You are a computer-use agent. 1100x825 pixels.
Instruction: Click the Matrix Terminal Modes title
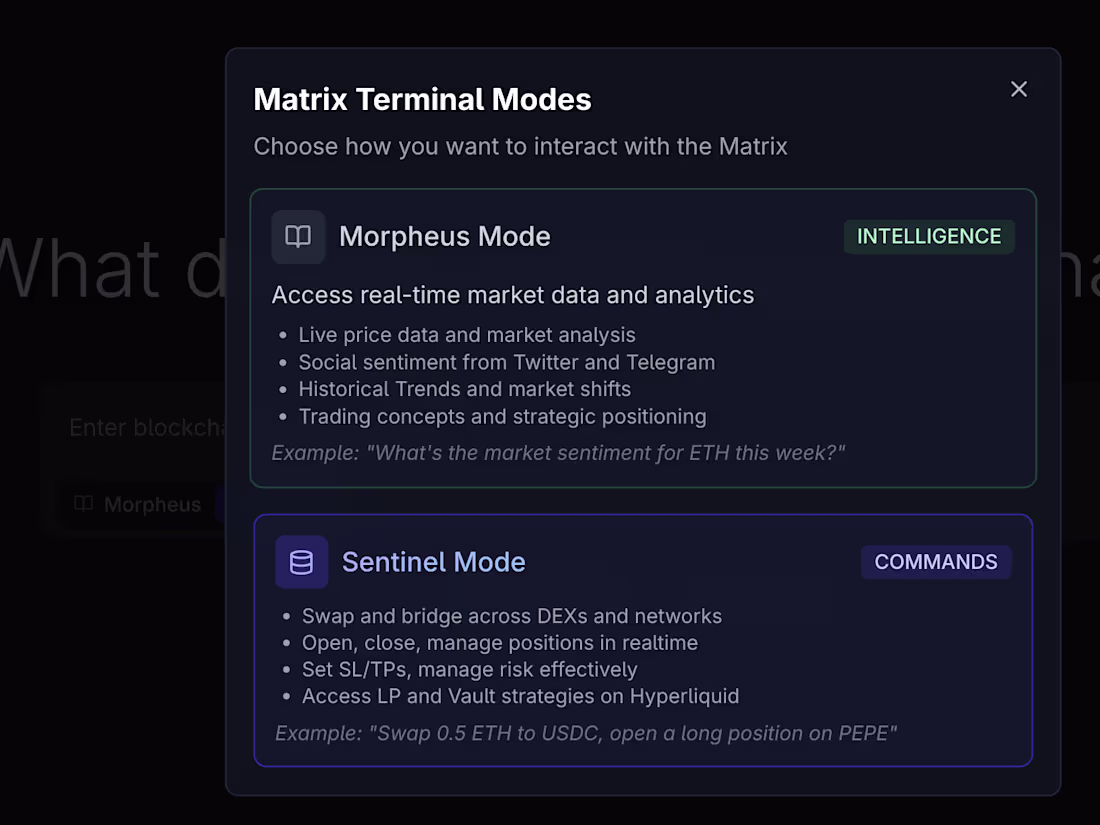pos(422,99)
